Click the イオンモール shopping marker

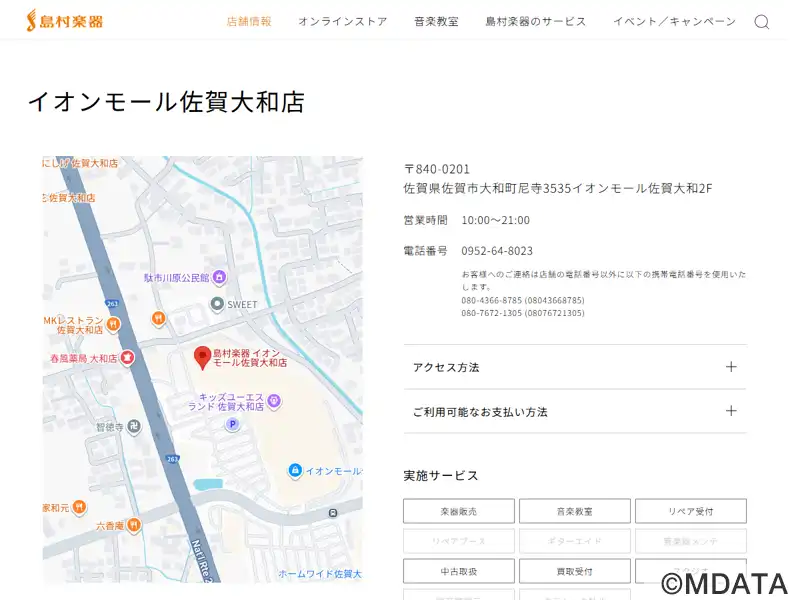tap(295, 470)
